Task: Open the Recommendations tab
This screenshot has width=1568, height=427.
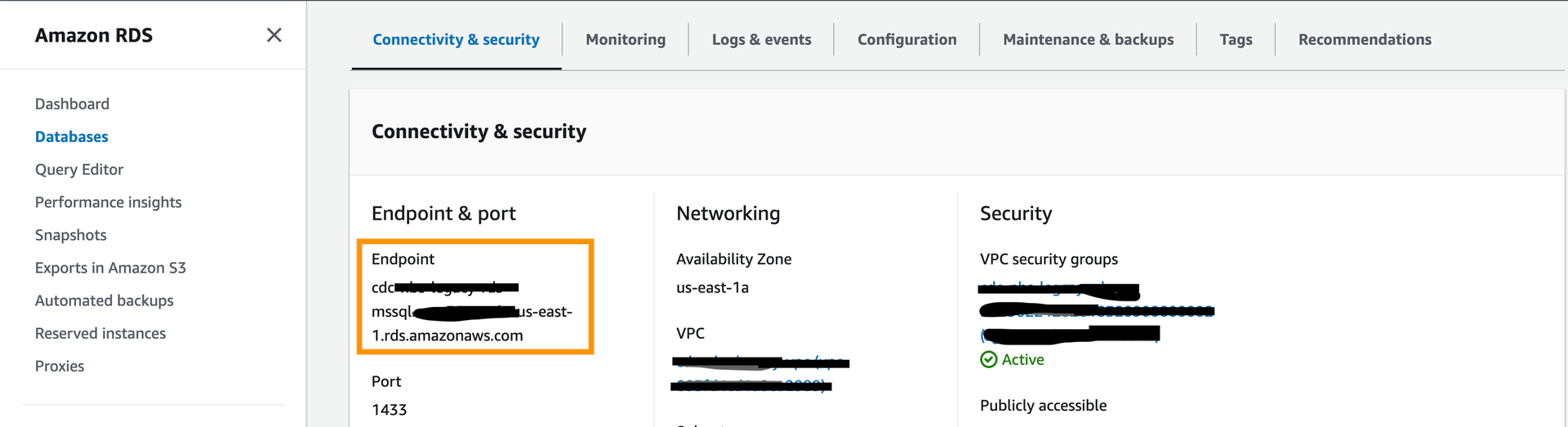Action: (1365, 39)
